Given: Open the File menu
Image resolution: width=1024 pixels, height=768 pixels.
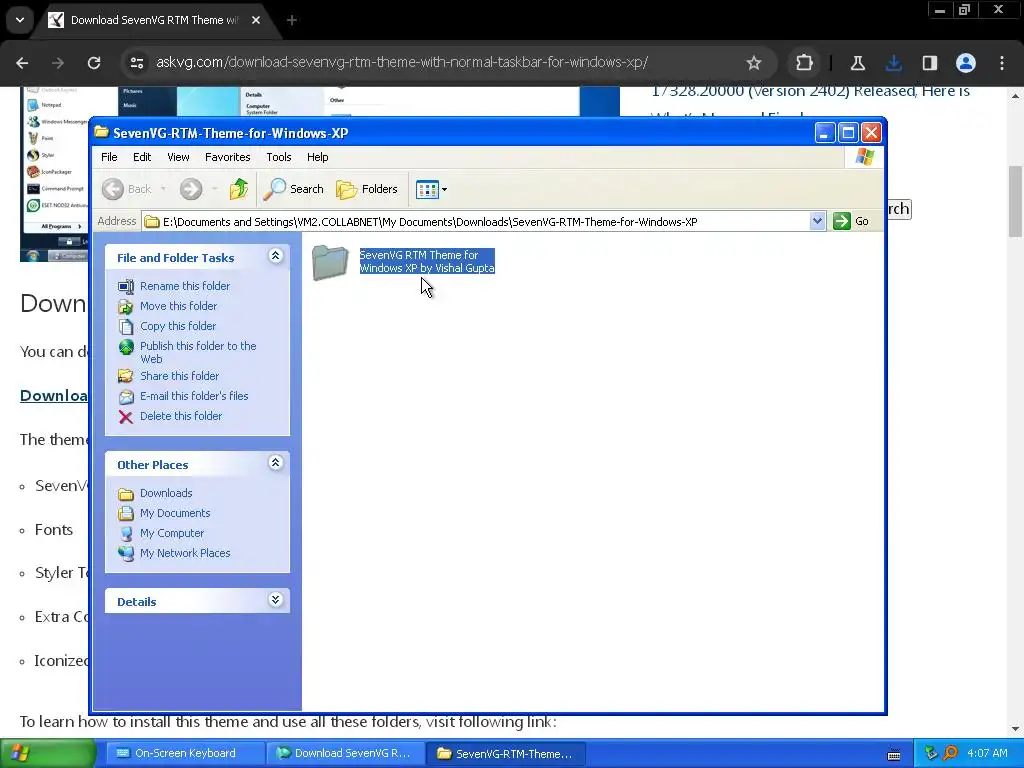Looking at the screenshot, I should (x=109, y=157).
